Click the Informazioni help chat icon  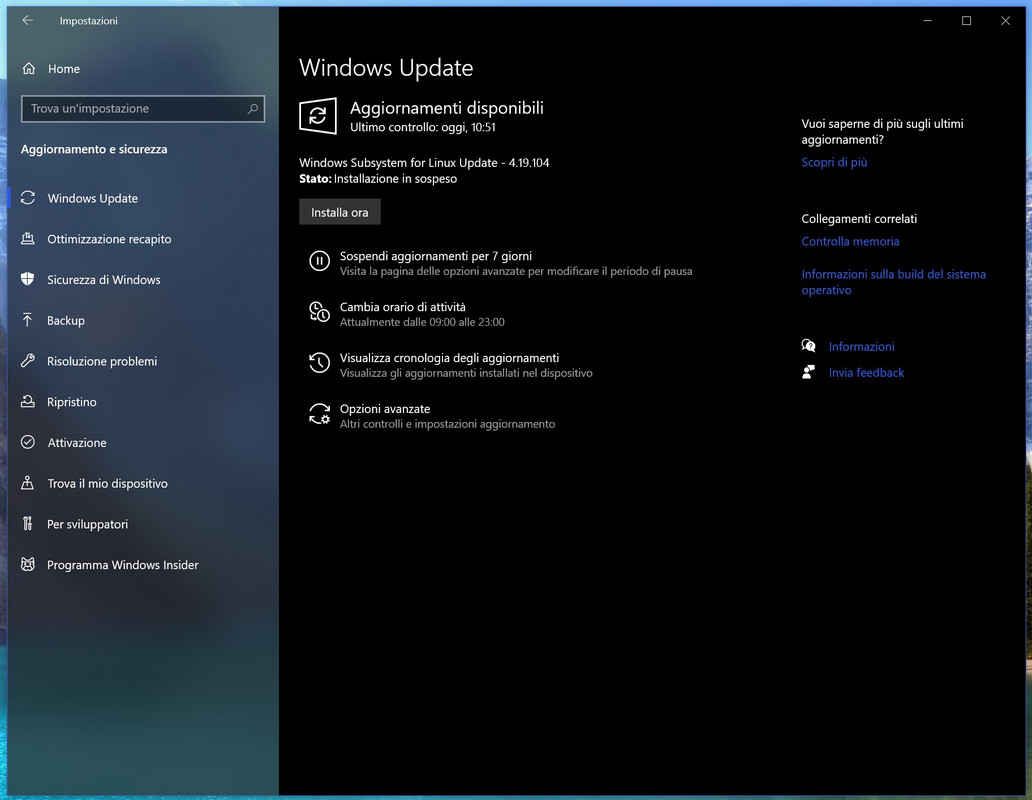pyautogui.click(x=808, y=346)
